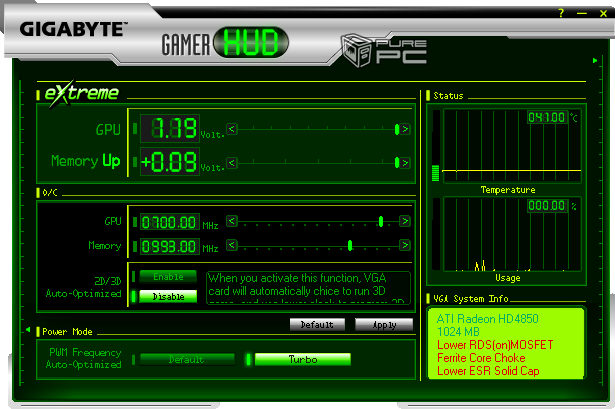The width and height of the screenshot is (615, 409).
Task: Click the temperature level bar meter
Action: coord(435,145)
